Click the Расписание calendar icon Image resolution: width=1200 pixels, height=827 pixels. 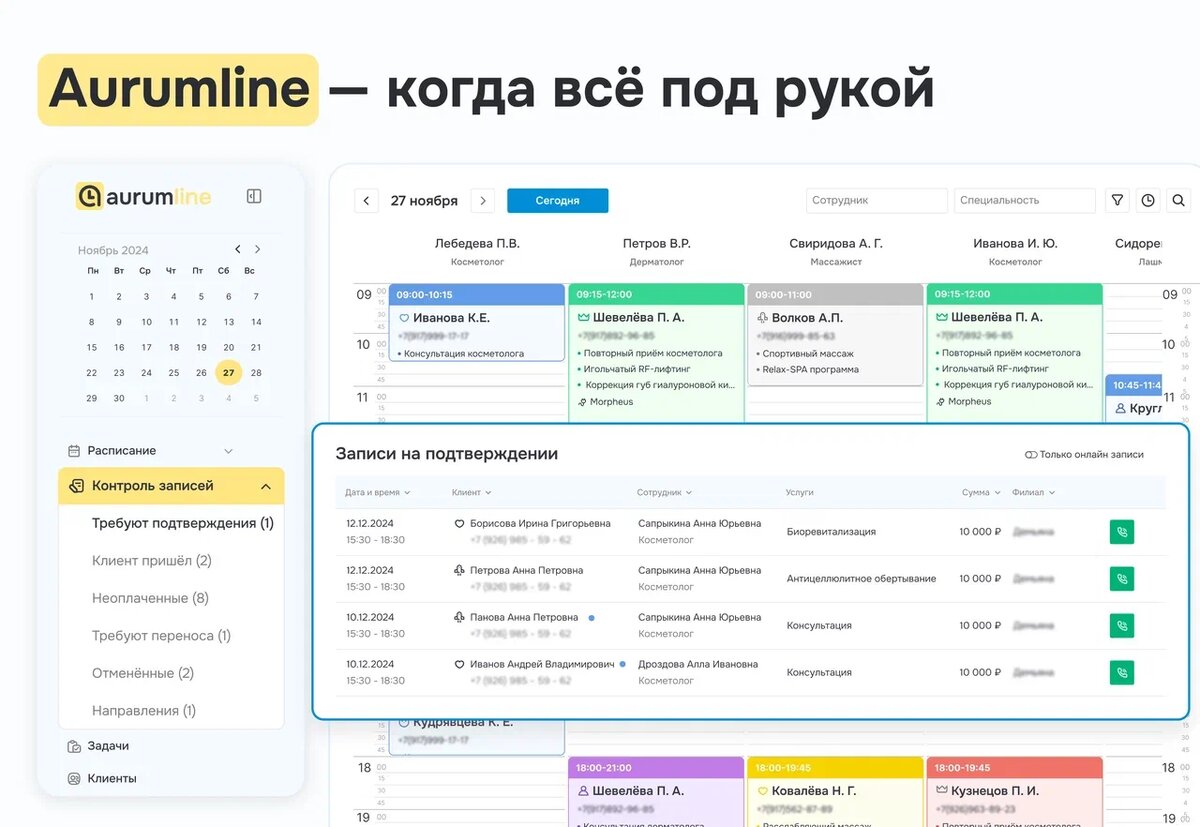click(x=73, y=451)
